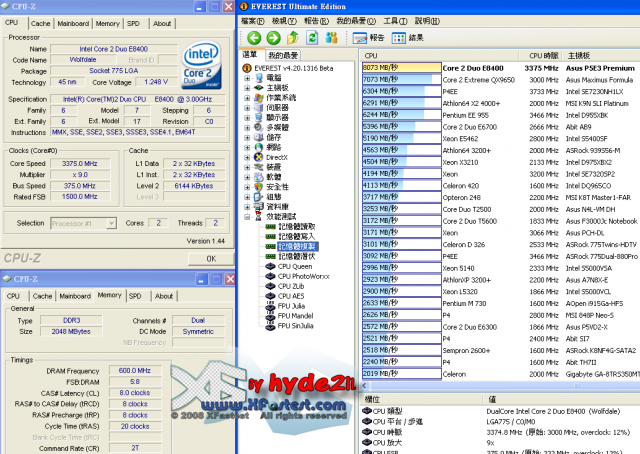Open the FPU Julia benchmark icon
This screenshot has width=640, height=454.
click(x=270, y=306)
